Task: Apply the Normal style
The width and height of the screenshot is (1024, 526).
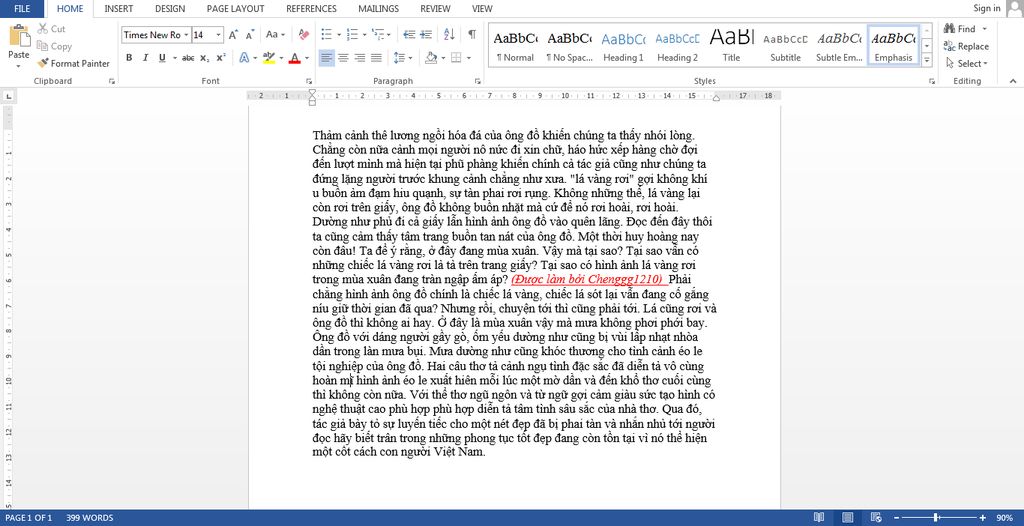Action: tap(515, 46)
